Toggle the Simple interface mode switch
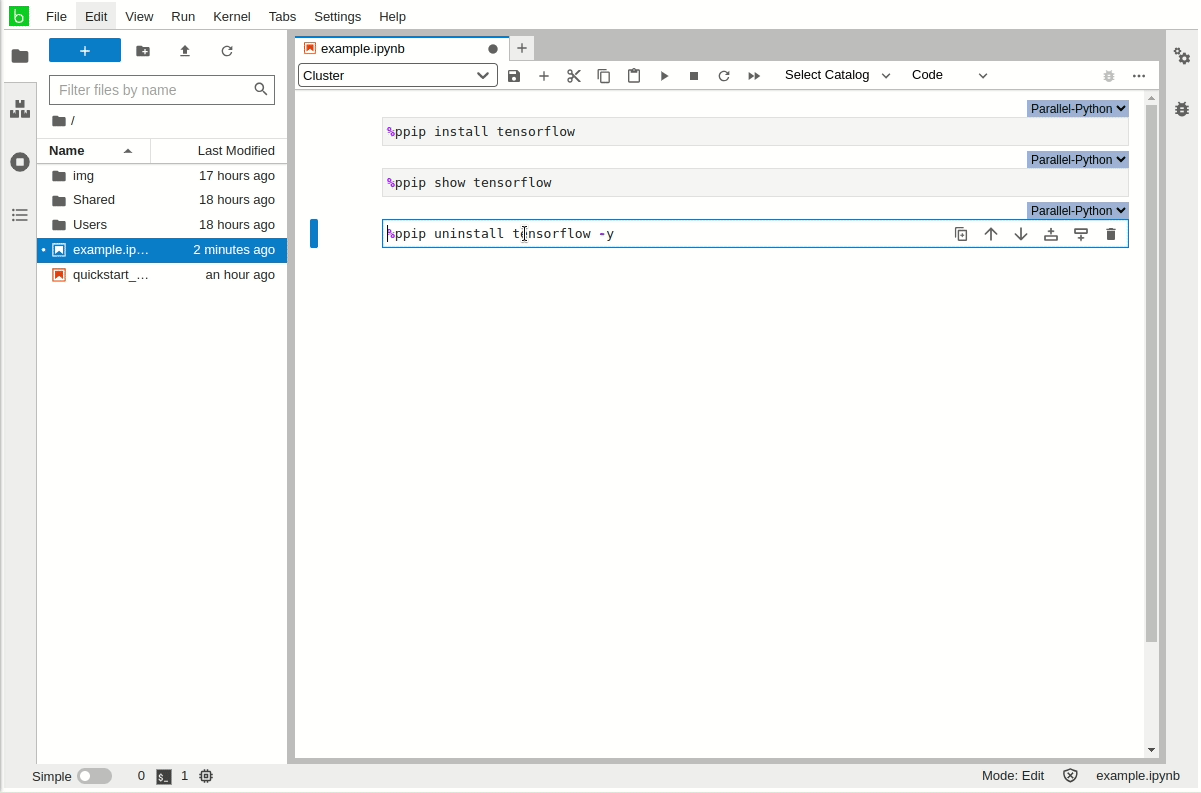This screenshot has width=1201, height=793. 94,776
